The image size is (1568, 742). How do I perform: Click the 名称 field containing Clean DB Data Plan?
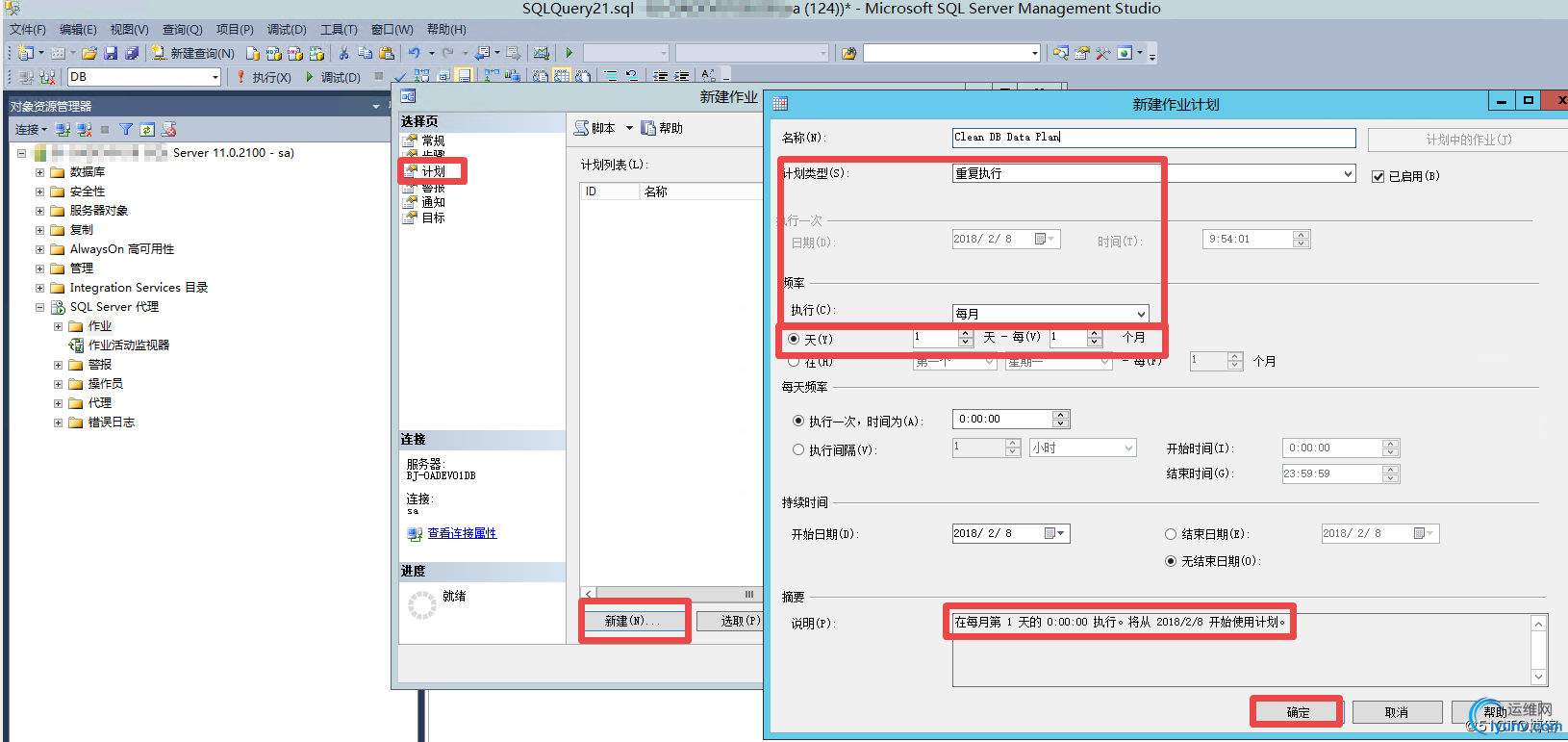[x=1153, y=138]
